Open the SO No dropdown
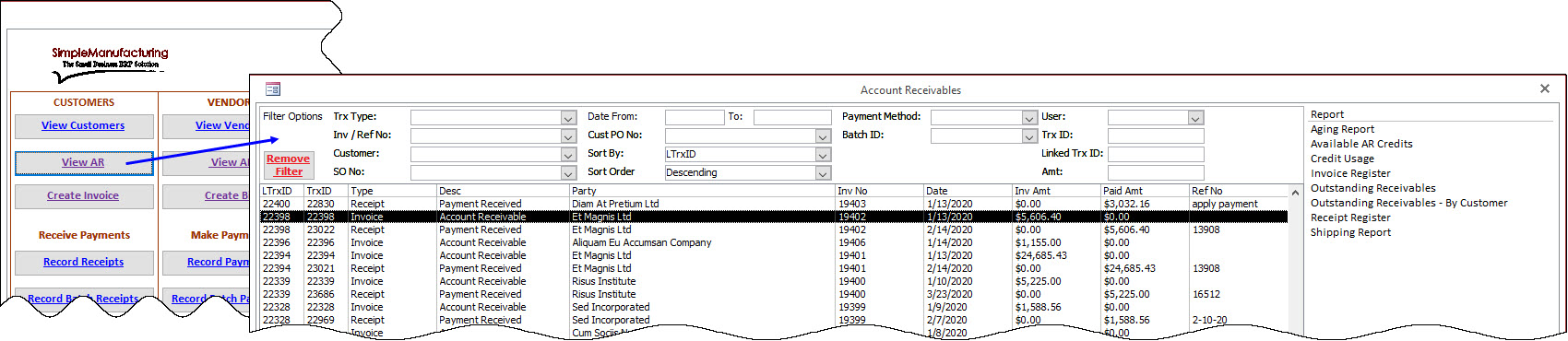This screenshot has width=1568, height=341. 568,173
